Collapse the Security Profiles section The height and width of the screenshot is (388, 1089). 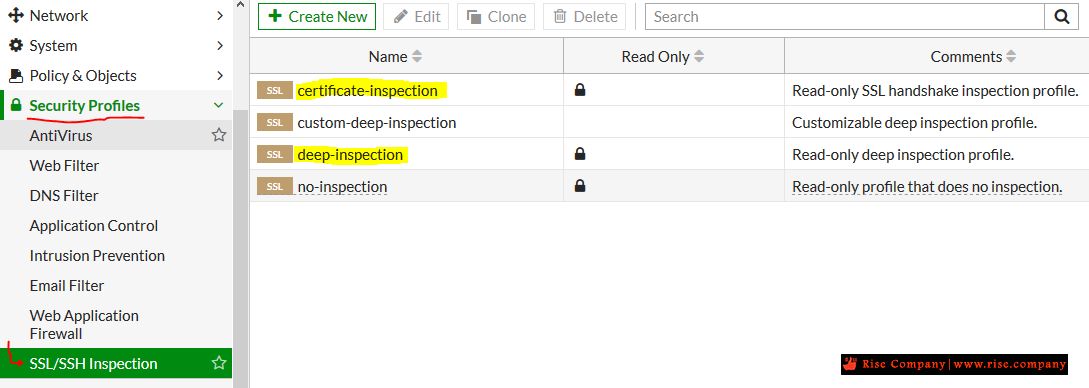click(x=219, y=106)
